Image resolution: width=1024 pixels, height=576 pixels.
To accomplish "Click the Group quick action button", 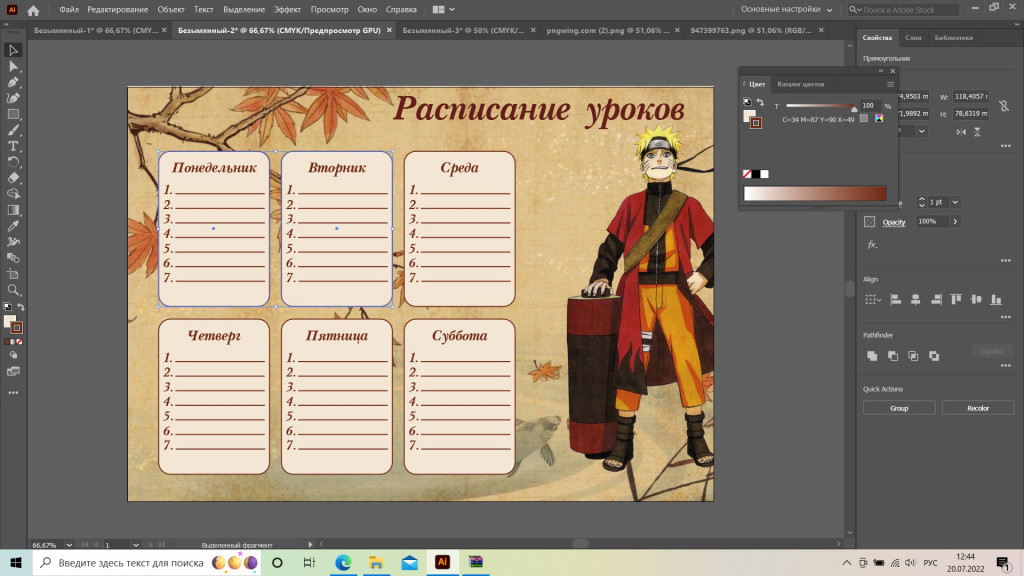I will (x=899, y=408).
